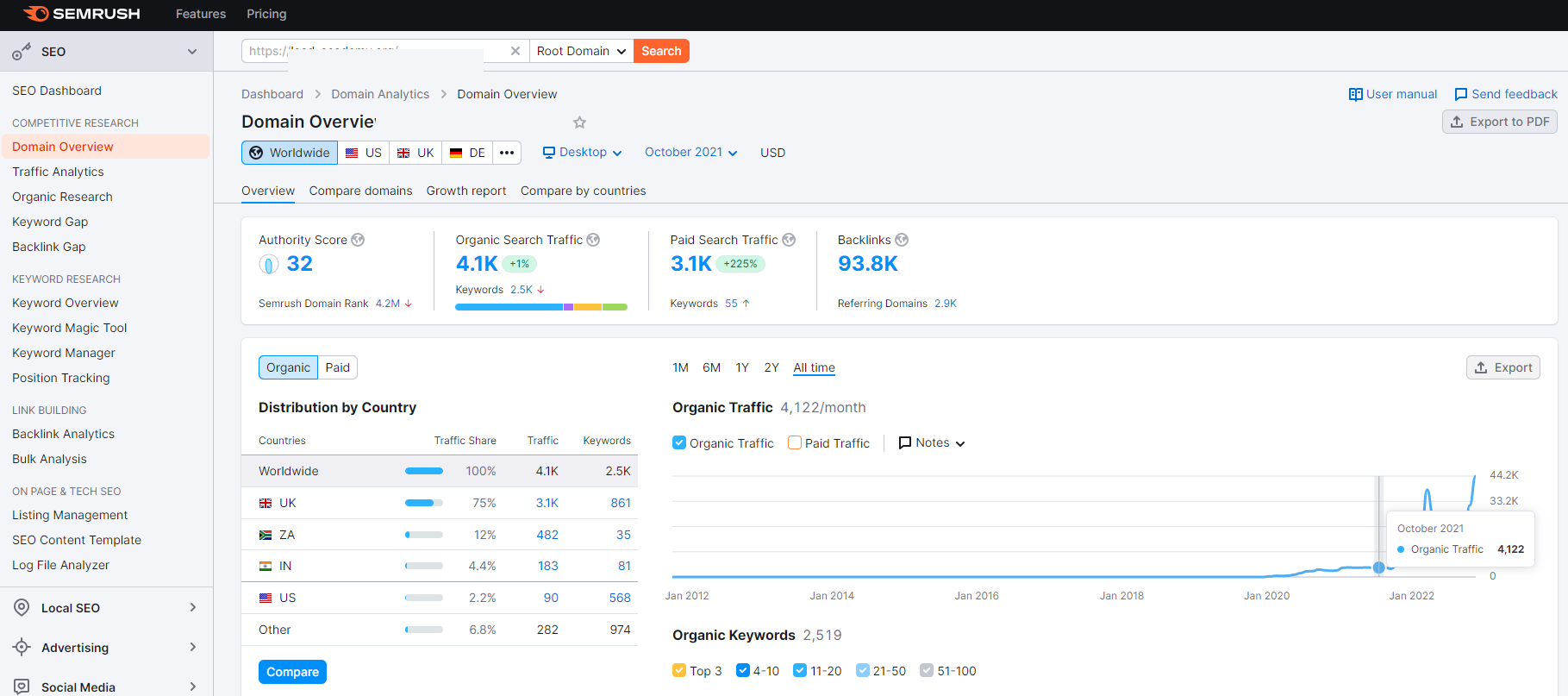
Task: Clear the domain search field with X
Action: 515,51
